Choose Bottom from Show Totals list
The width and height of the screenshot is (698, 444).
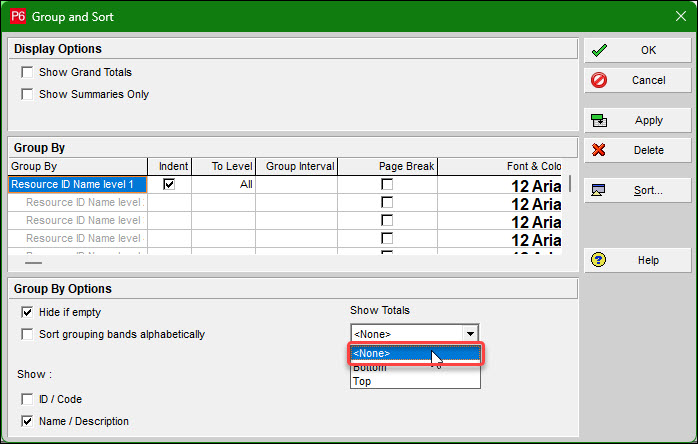coord(370,367)
